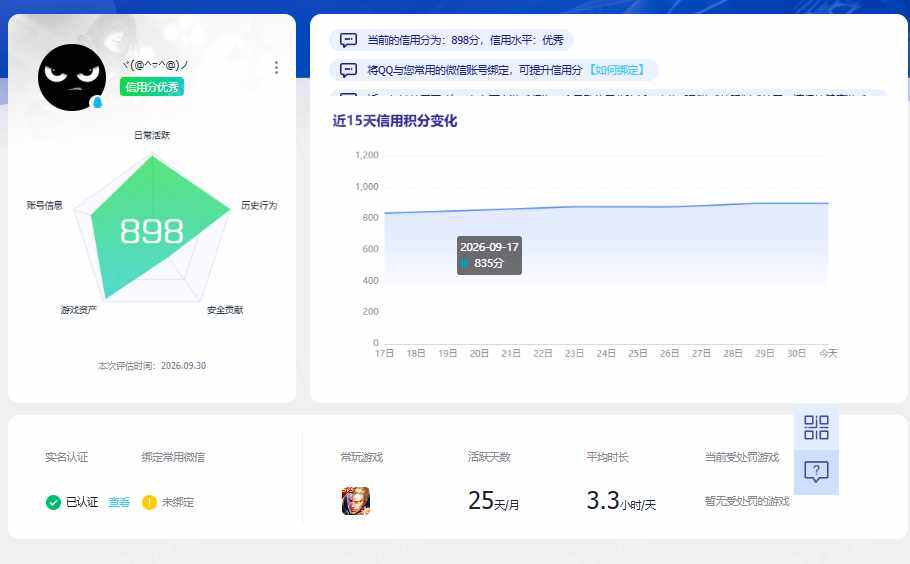Click the 已认证 status text
The width and height of the screenshot is (910, 564).
82,502
